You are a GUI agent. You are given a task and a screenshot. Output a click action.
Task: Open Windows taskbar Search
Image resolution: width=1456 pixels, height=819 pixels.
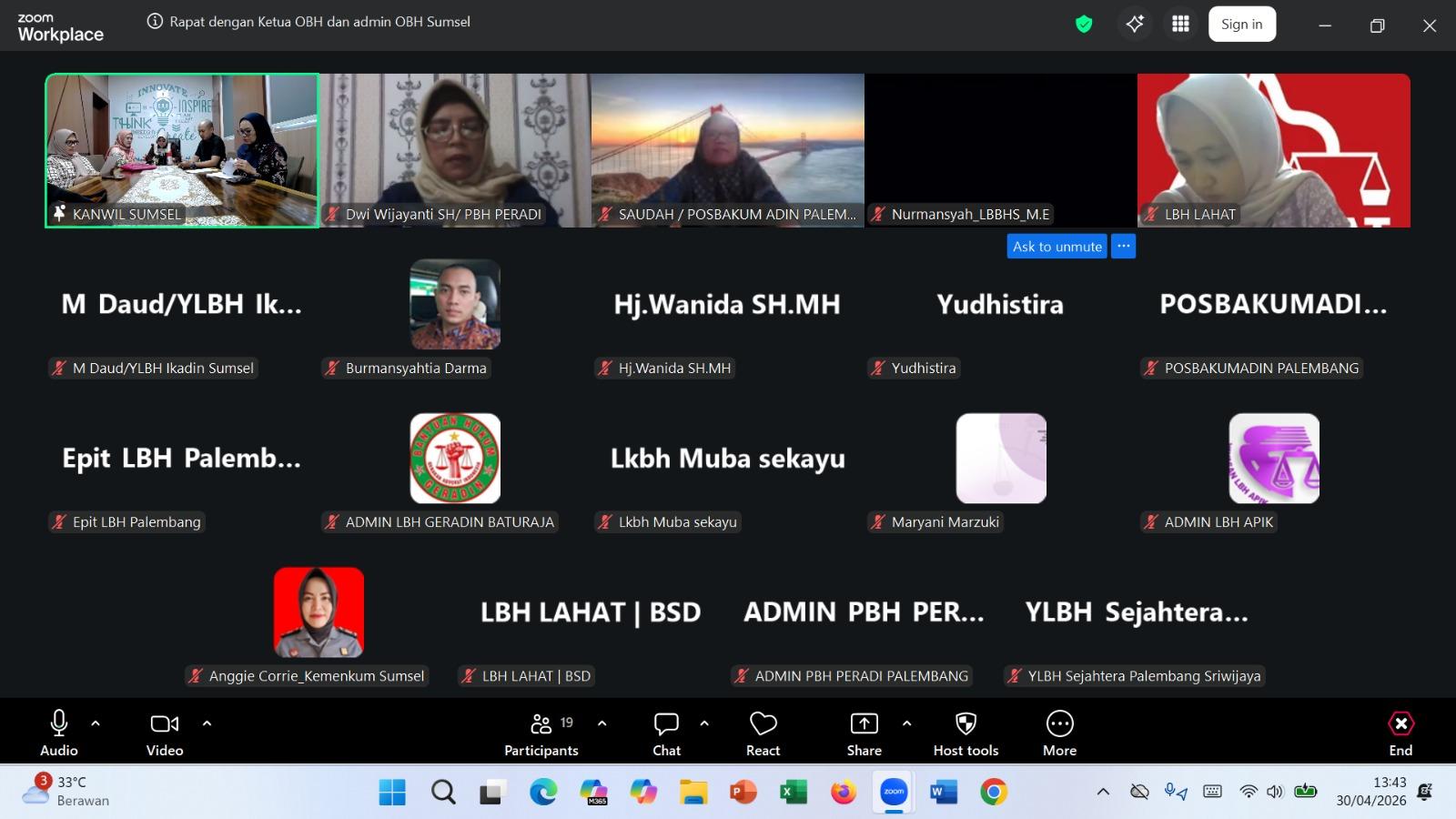tap(443, 793)
